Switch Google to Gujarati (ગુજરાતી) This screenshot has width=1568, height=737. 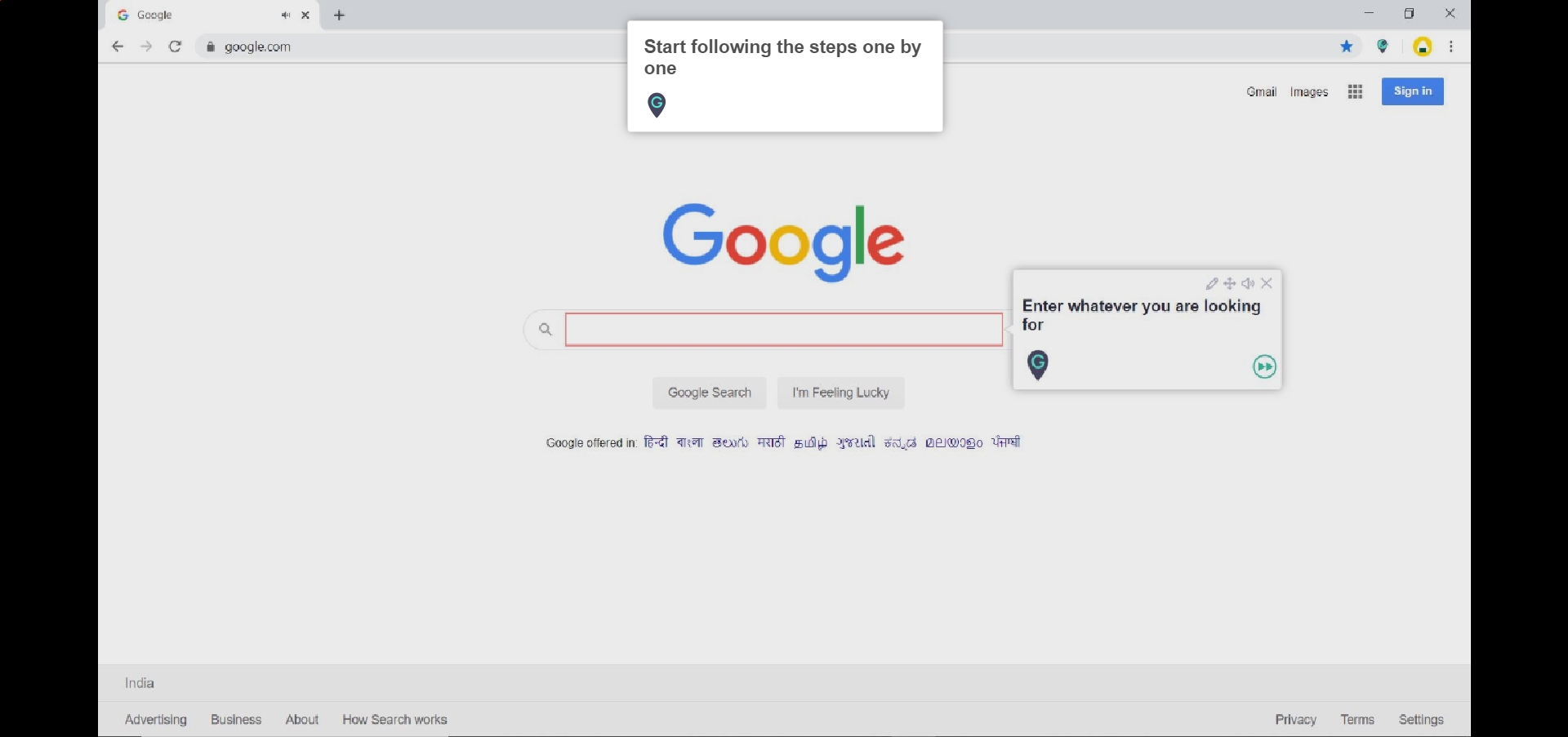coord(856,443)
